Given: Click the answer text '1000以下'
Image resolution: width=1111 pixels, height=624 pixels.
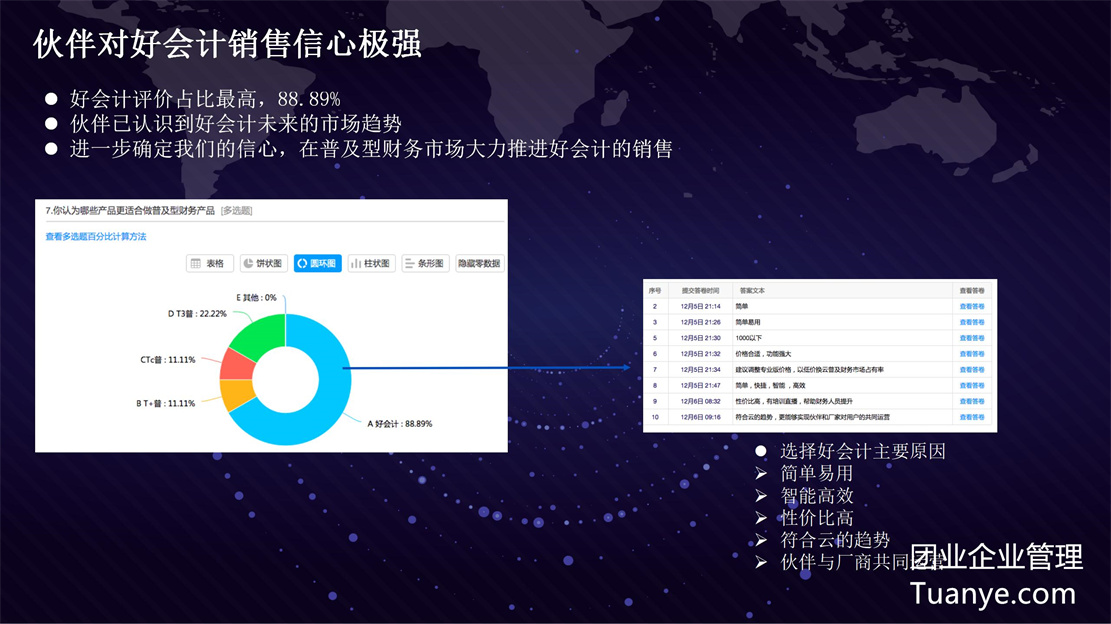Looking at the screenshot, I should click(x=748, y=338).
